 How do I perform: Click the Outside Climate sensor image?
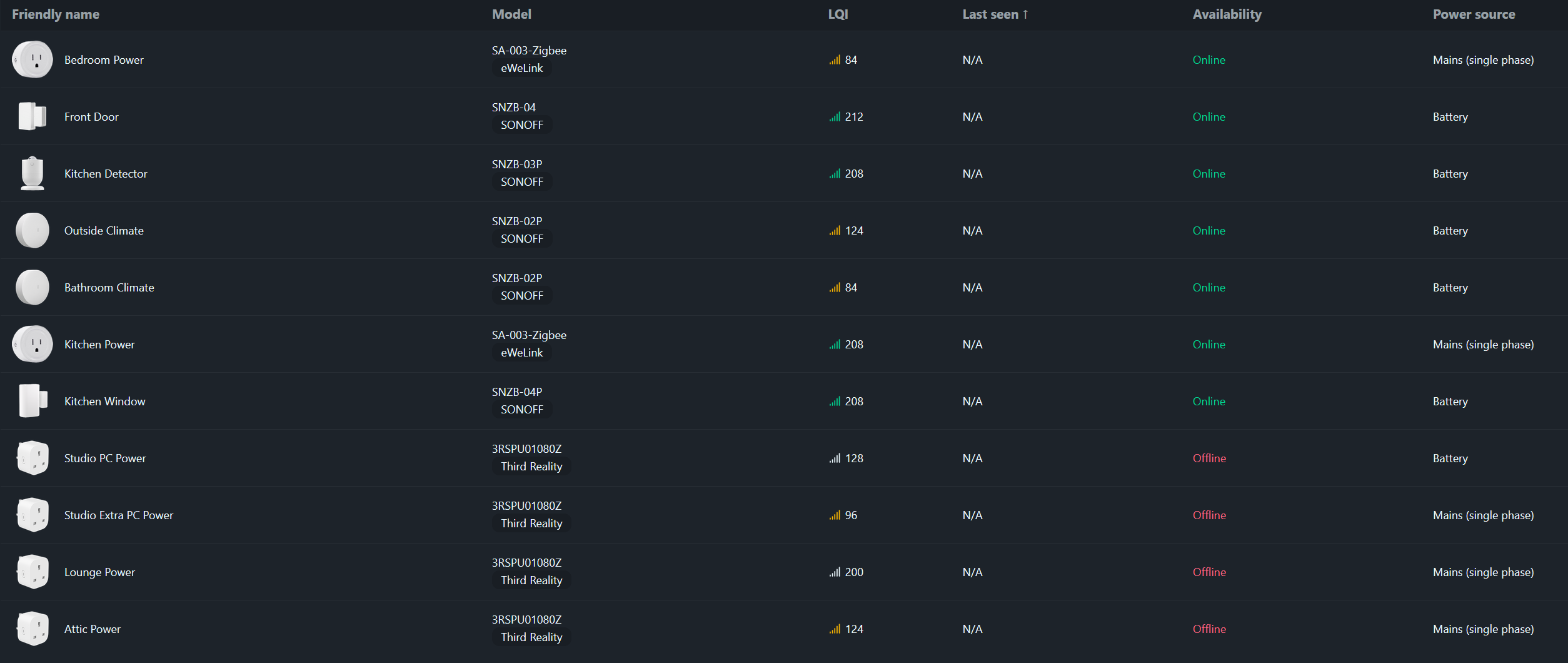click(33, 231)
